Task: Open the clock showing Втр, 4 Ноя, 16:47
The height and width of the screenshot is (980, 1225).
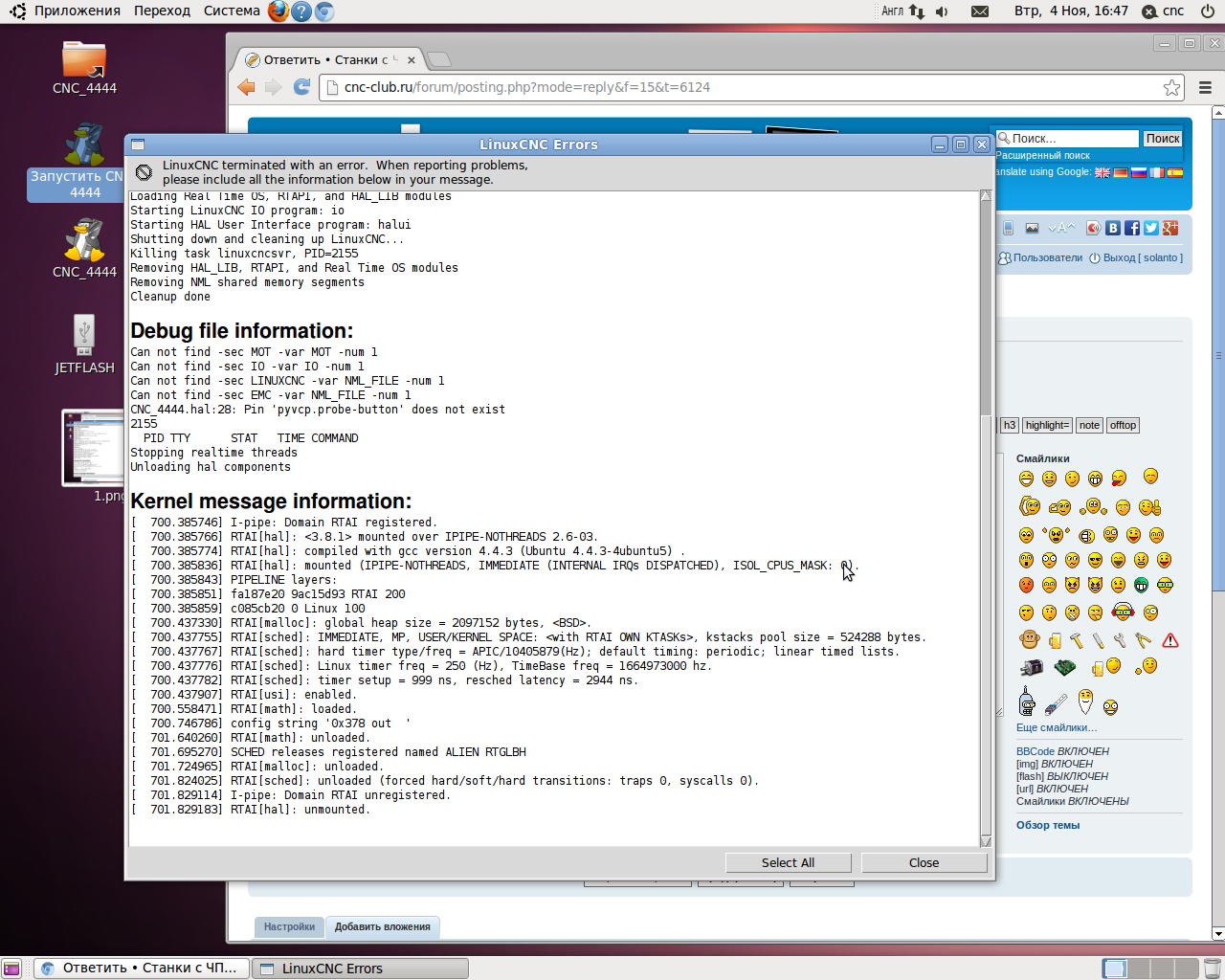Action: click(1071, 11)
